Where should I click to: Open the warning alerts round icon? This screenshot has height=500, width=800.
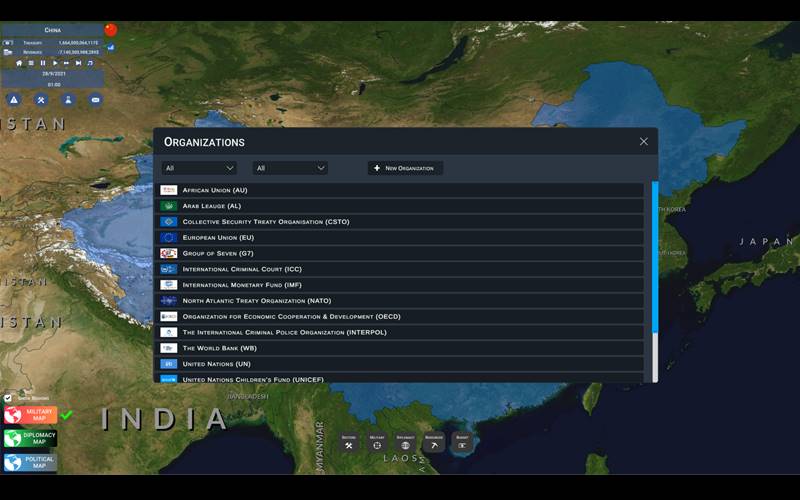pos(14,100)
